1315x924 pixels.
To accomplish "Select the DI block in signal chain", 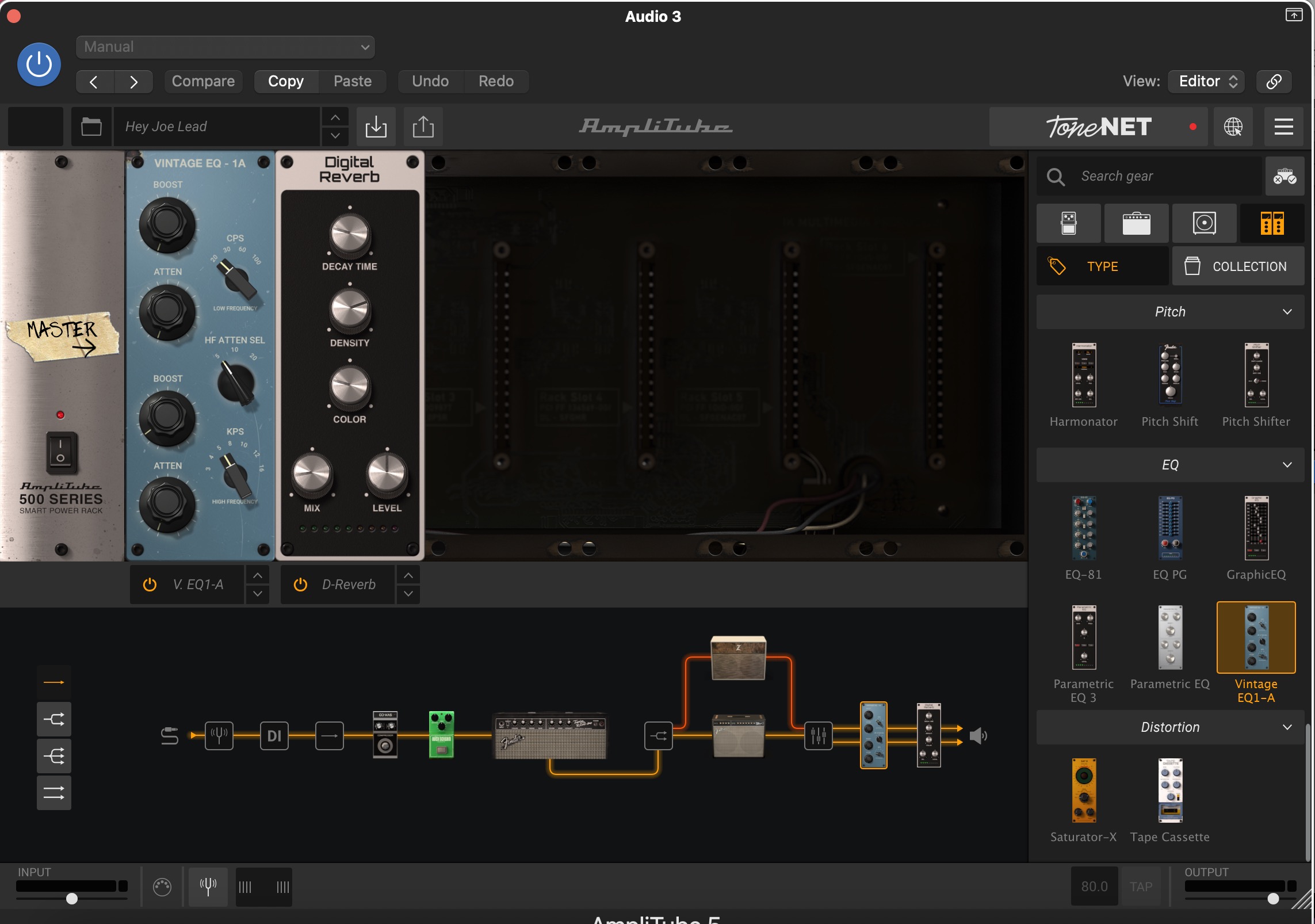I will coord(274,735).
